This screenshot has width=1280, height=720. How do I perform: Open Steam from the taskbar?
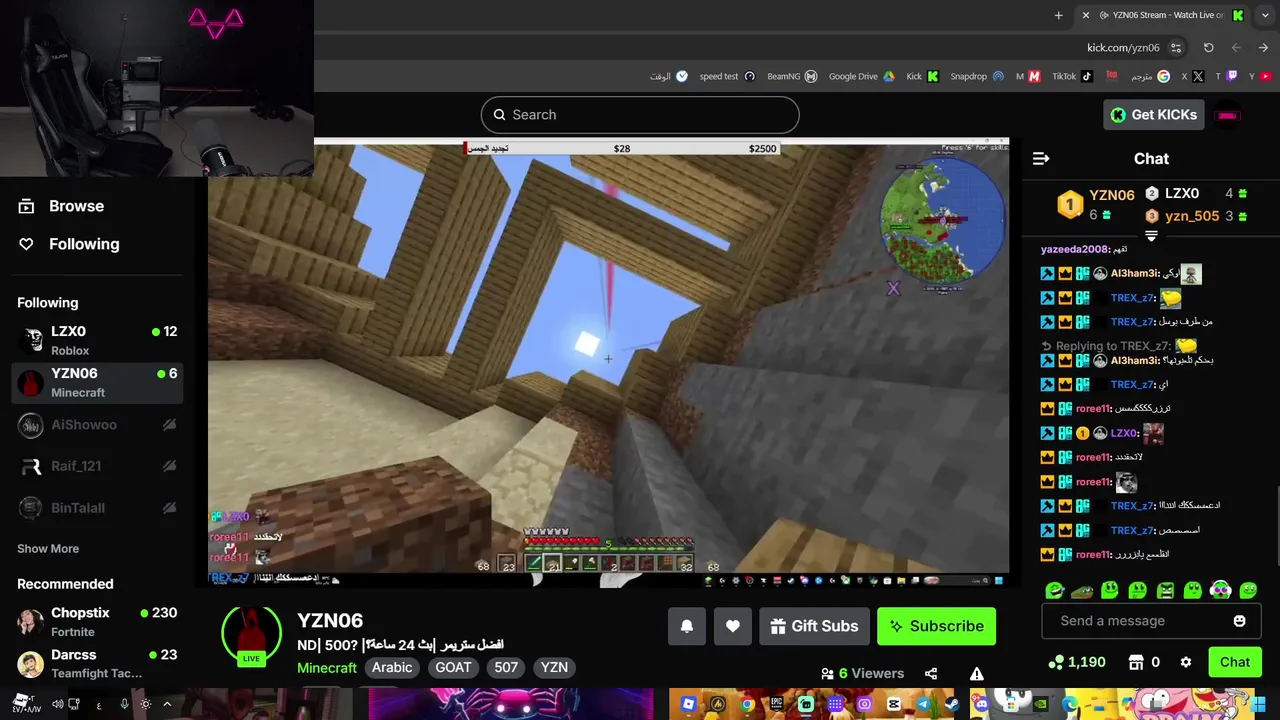[x=952, y=705]
